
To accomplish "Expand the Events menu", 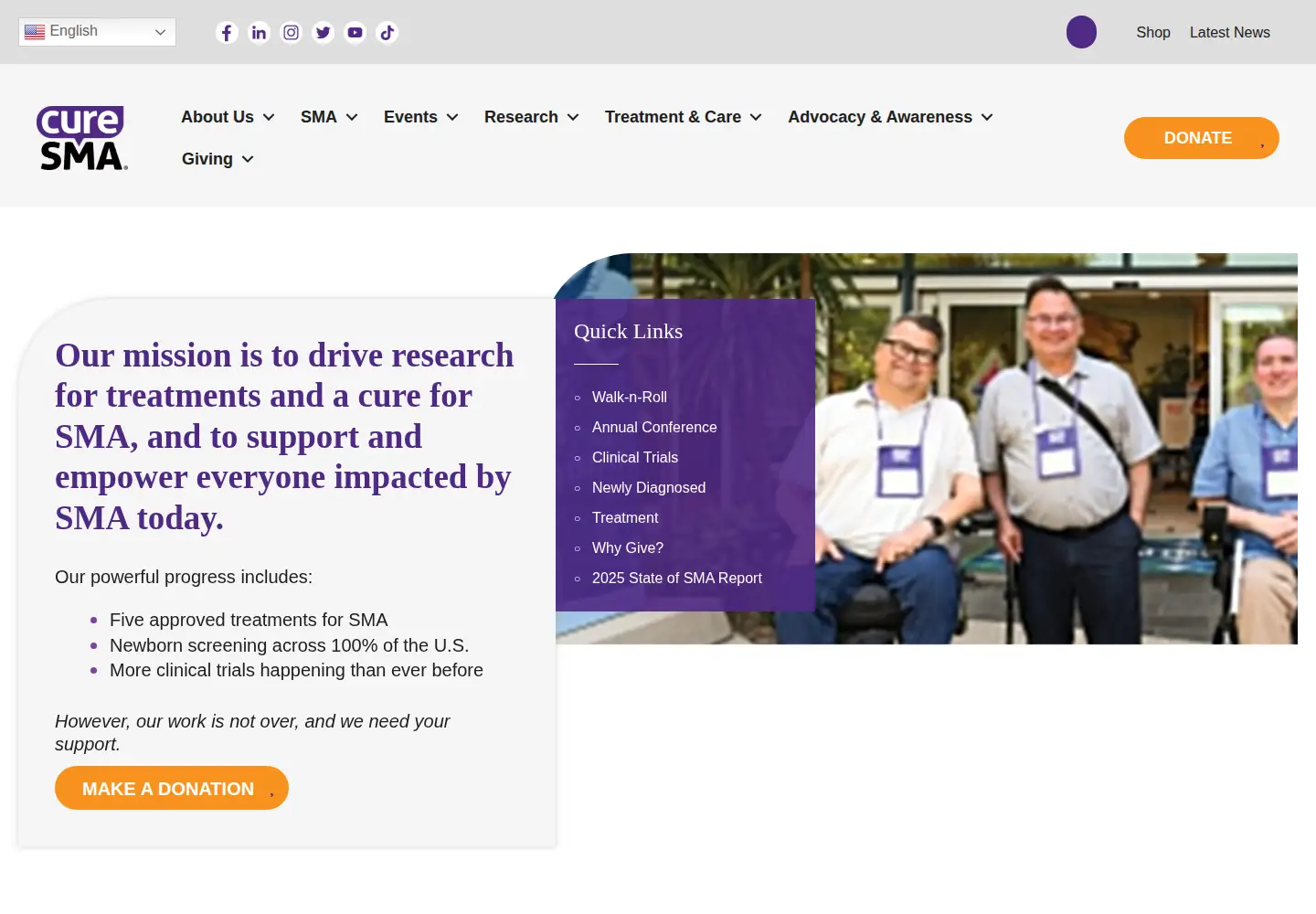I will pyautogui.click(x=421, y=117).
